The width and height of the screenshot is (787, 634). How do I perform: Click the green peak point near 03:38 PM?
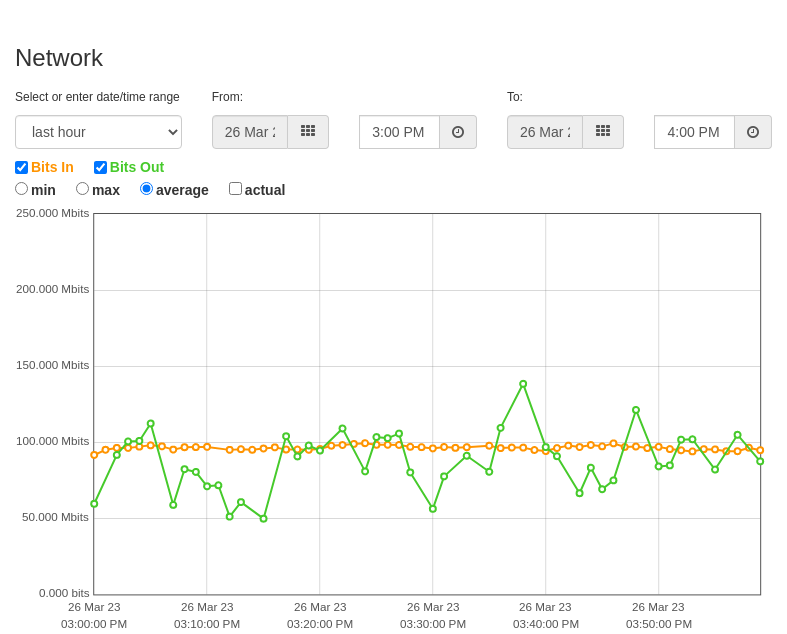coord(523,384)
